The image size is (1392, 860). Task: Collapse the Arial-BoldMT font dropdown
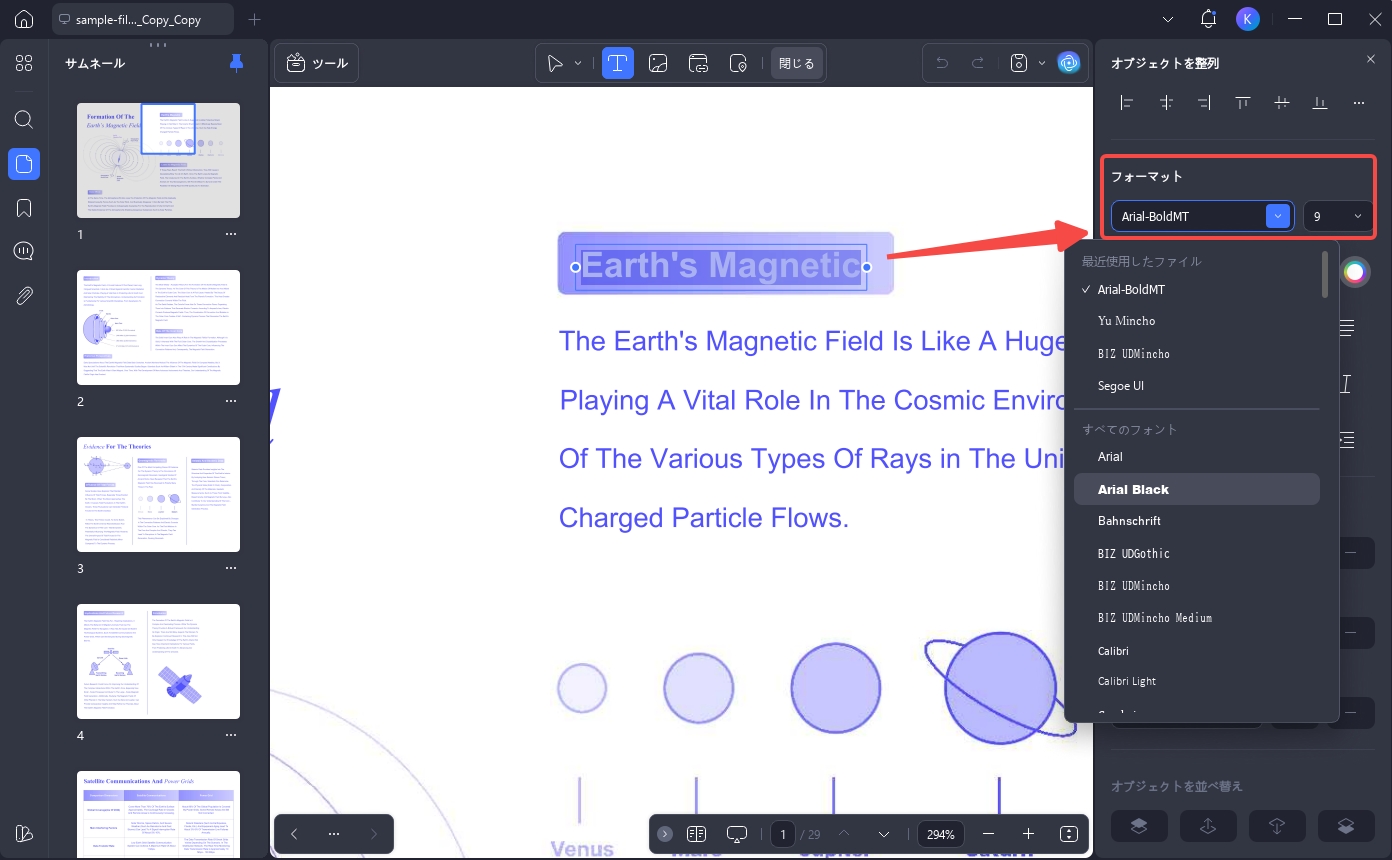tap(1278, 216)
